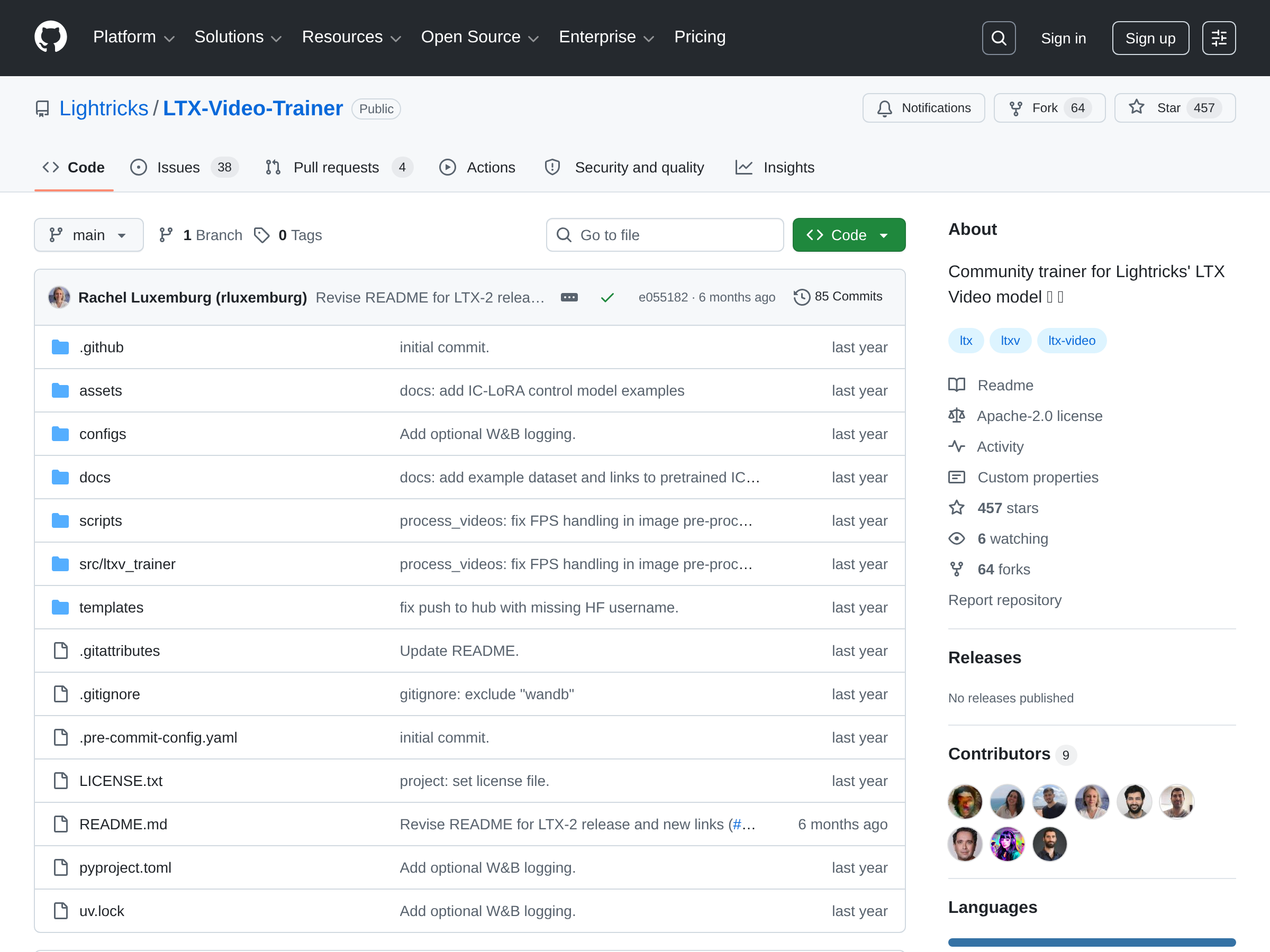Open the Security and quality tab
The height and width of the screenshot is (952, 1270).
624,168
